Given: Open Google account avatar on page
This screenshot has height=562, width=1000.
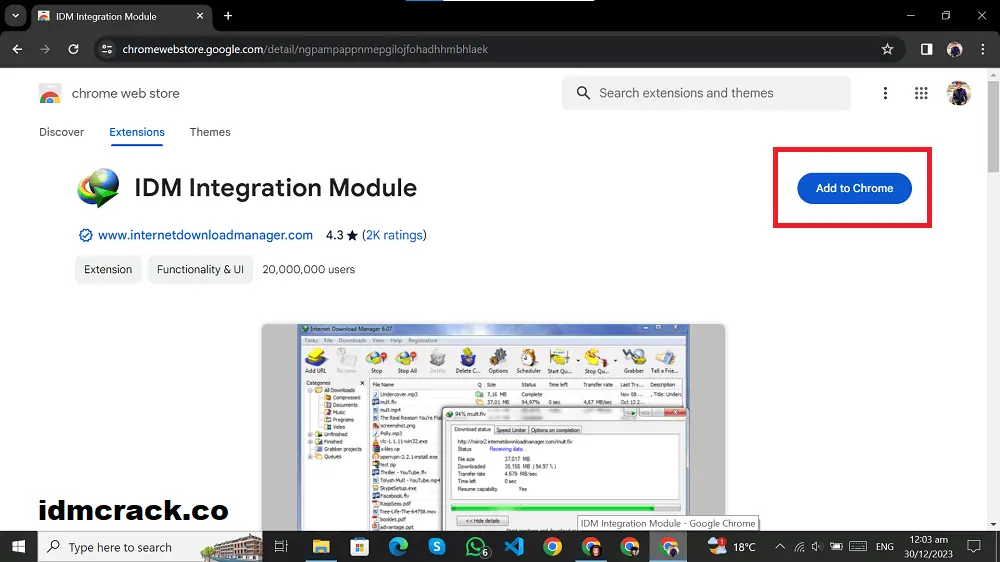Looking at the screenshot, I should pyautogui.click(x=959, y=93).
